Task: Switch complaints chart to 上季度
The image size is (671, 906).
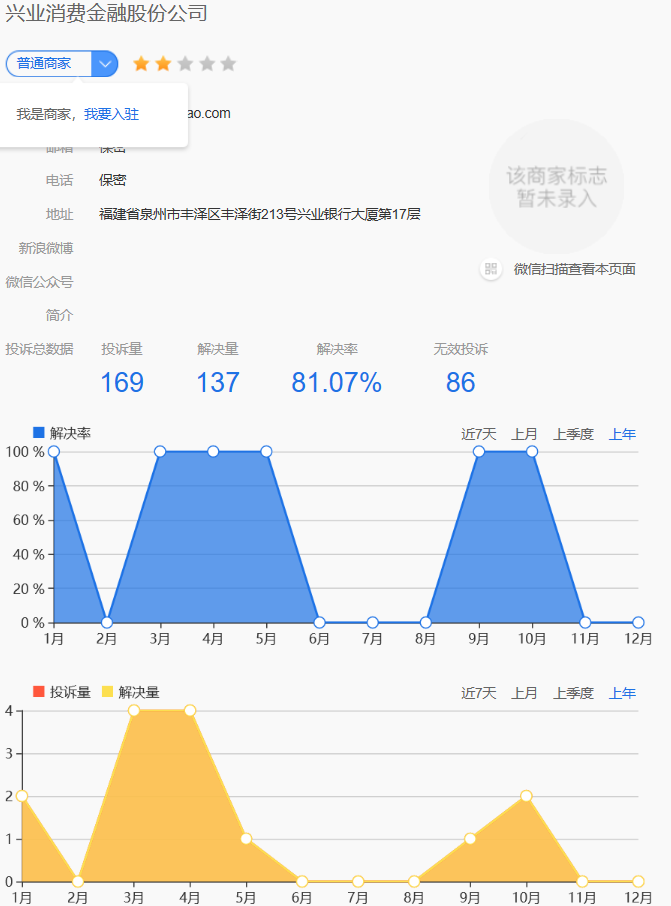Action: coord(573,693)
